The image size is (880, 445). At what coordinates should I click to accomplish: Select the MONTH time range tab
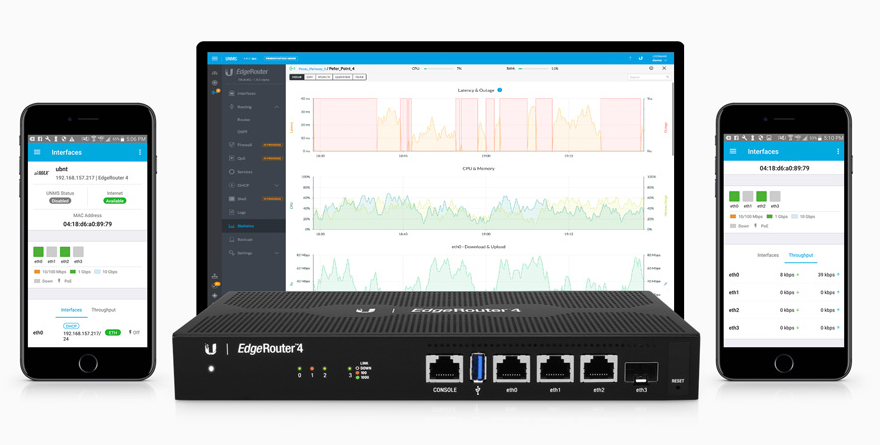[324, 77]
